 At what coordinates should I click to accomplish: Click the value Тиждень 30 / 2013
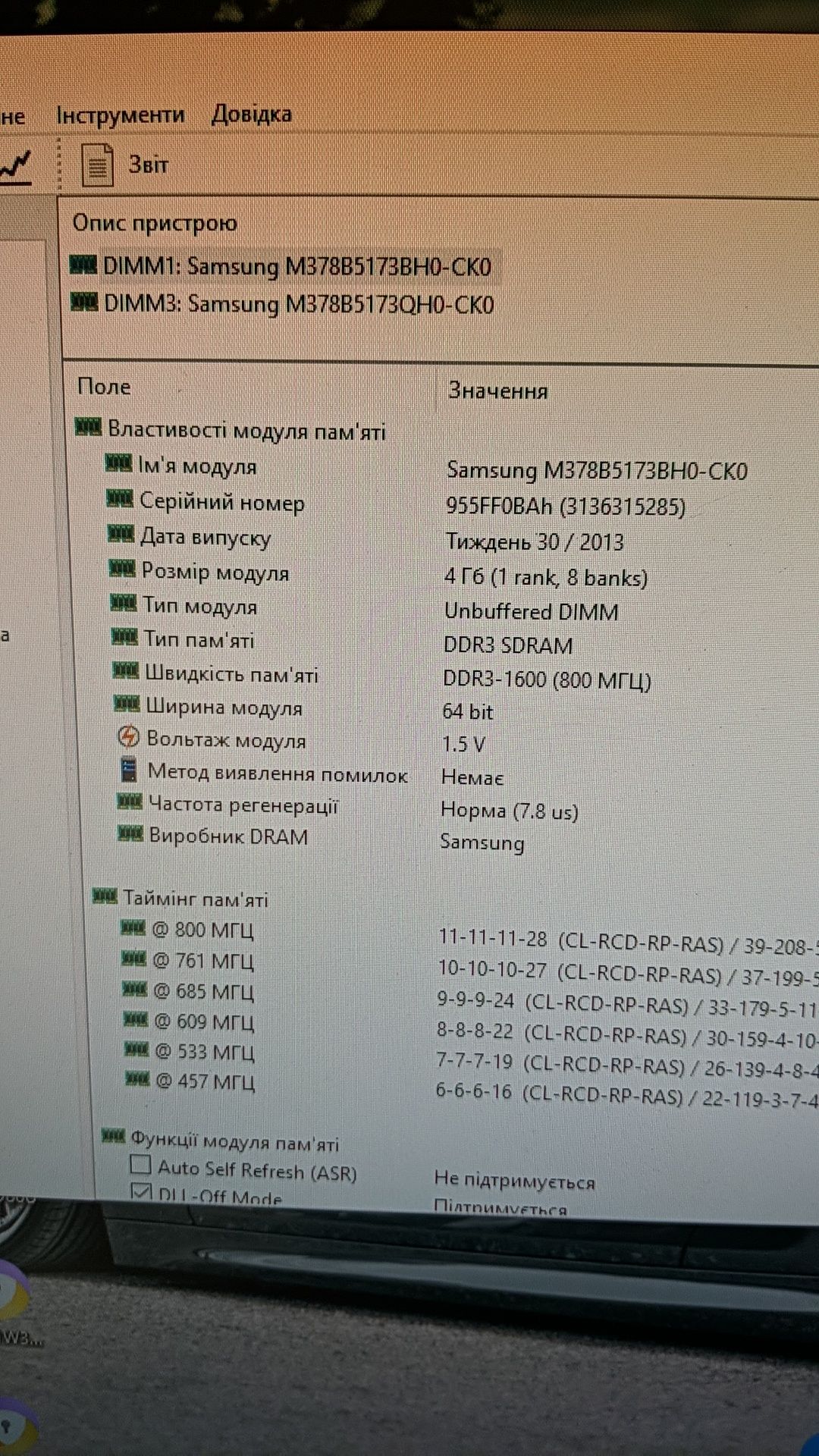(x=535, y=542)
